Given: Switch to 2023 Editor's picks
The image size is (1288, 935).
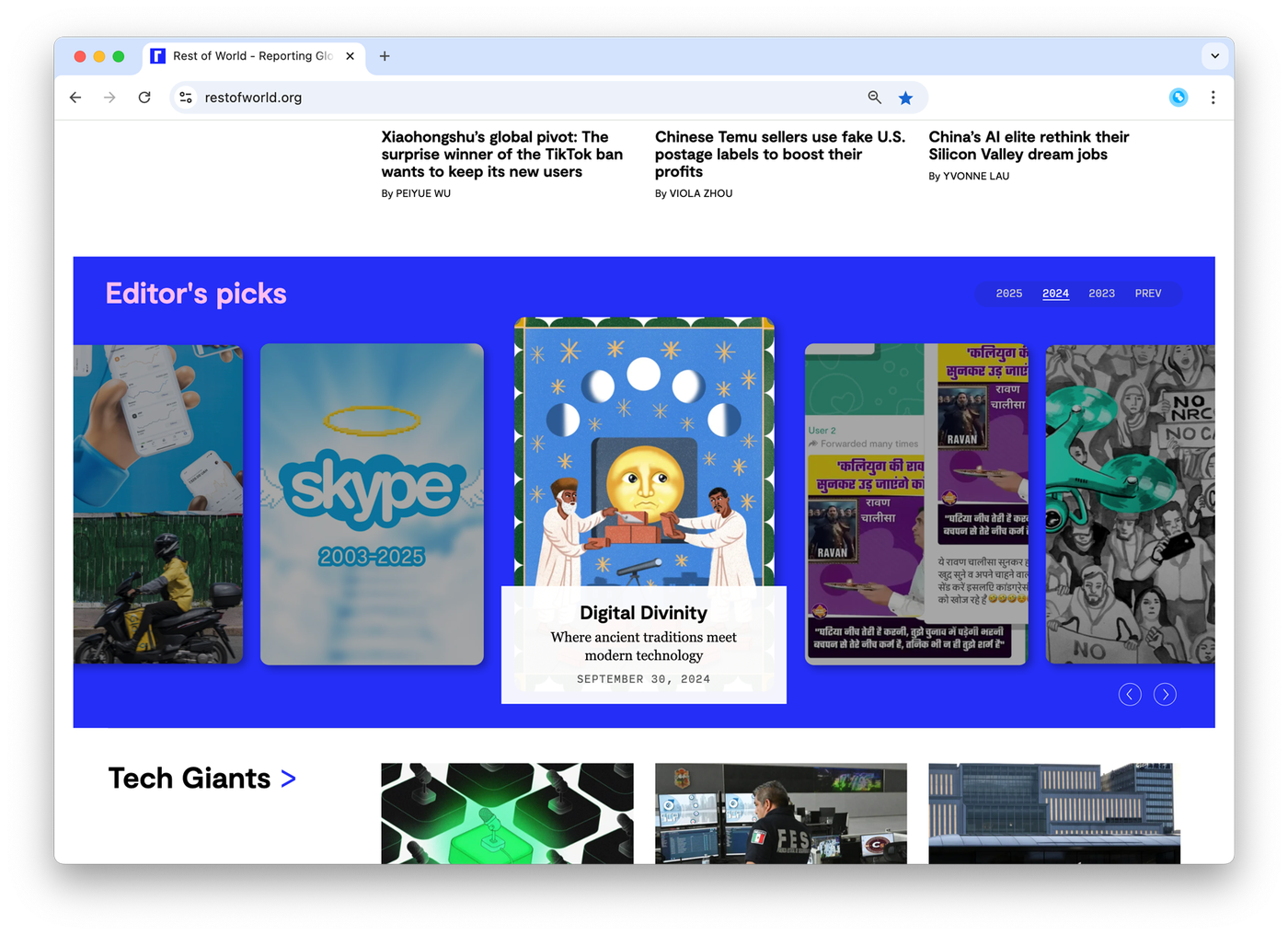Looking at the screenshot, I should (x=1101, y=294).
